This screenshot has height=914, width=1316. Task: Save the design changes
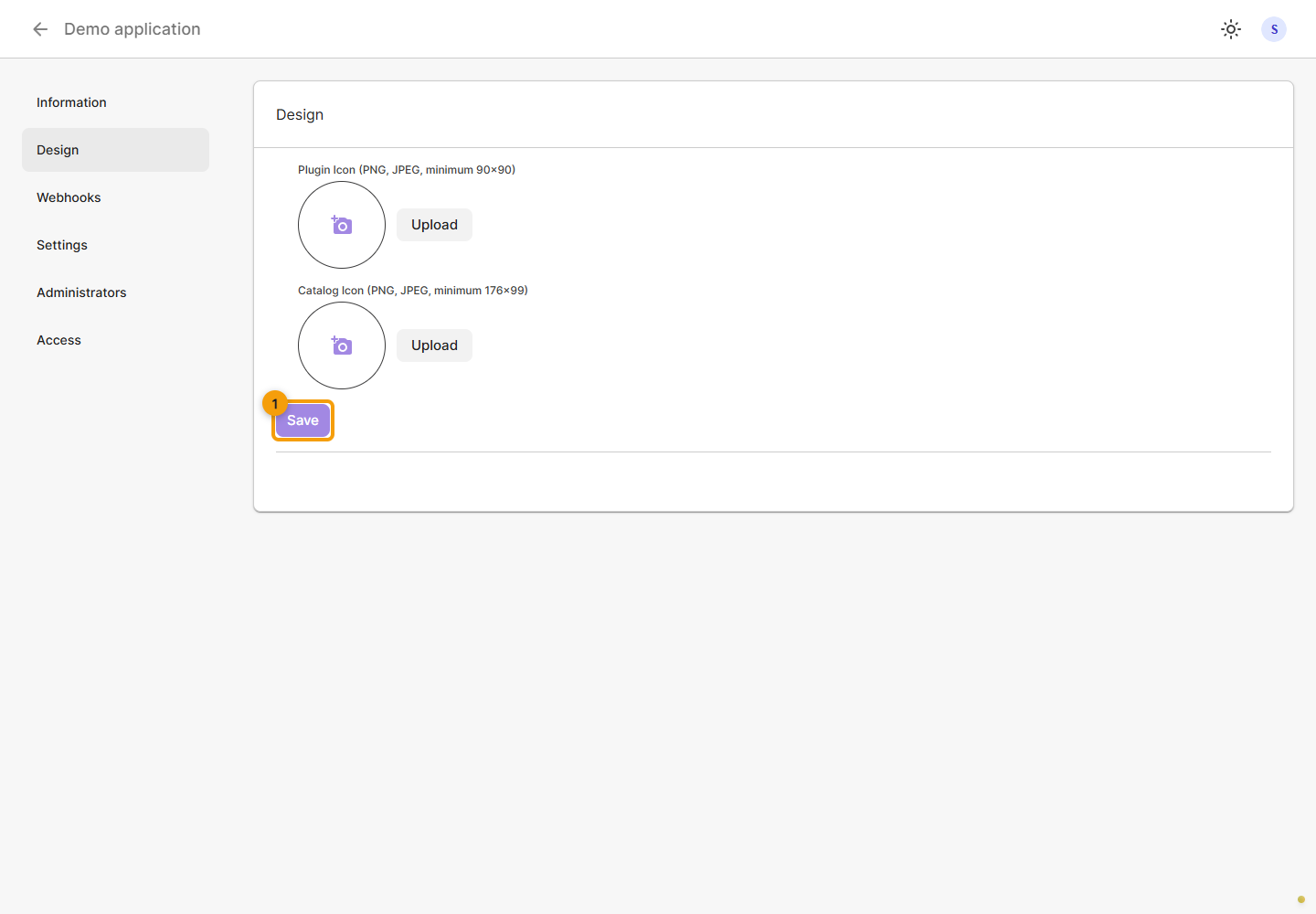coord(302,420)
